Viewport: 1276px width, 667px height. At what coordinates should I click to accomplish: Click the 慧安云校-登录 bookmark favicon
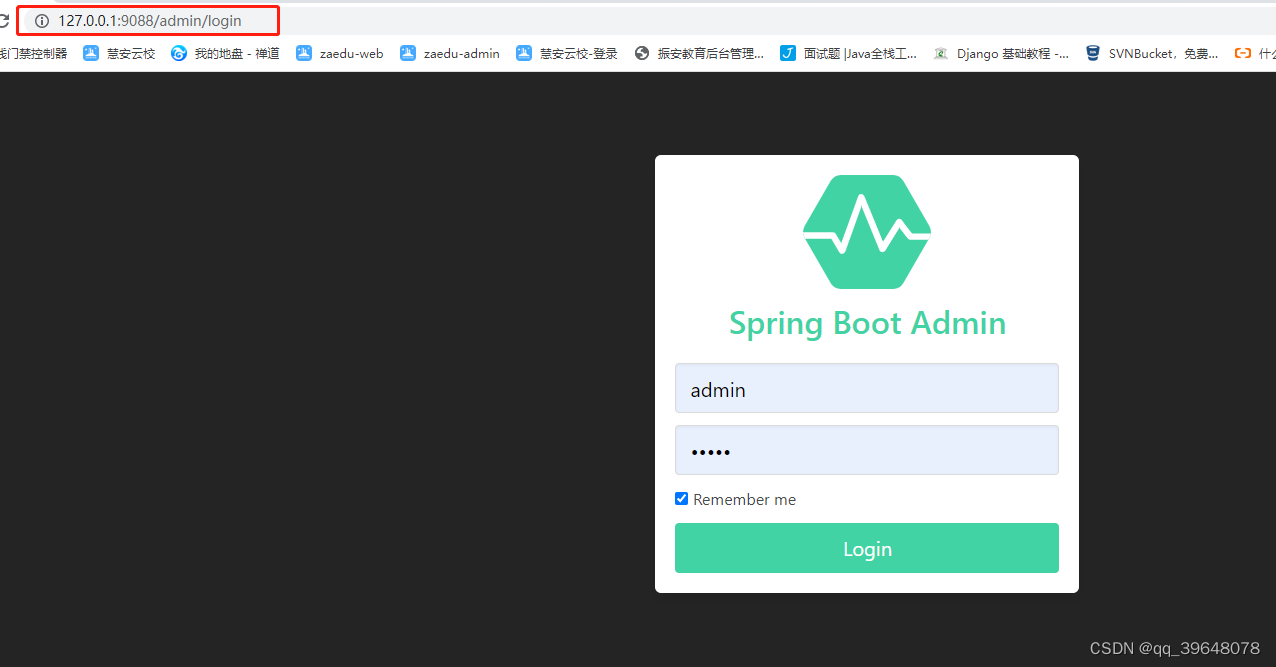click(524, 54)
